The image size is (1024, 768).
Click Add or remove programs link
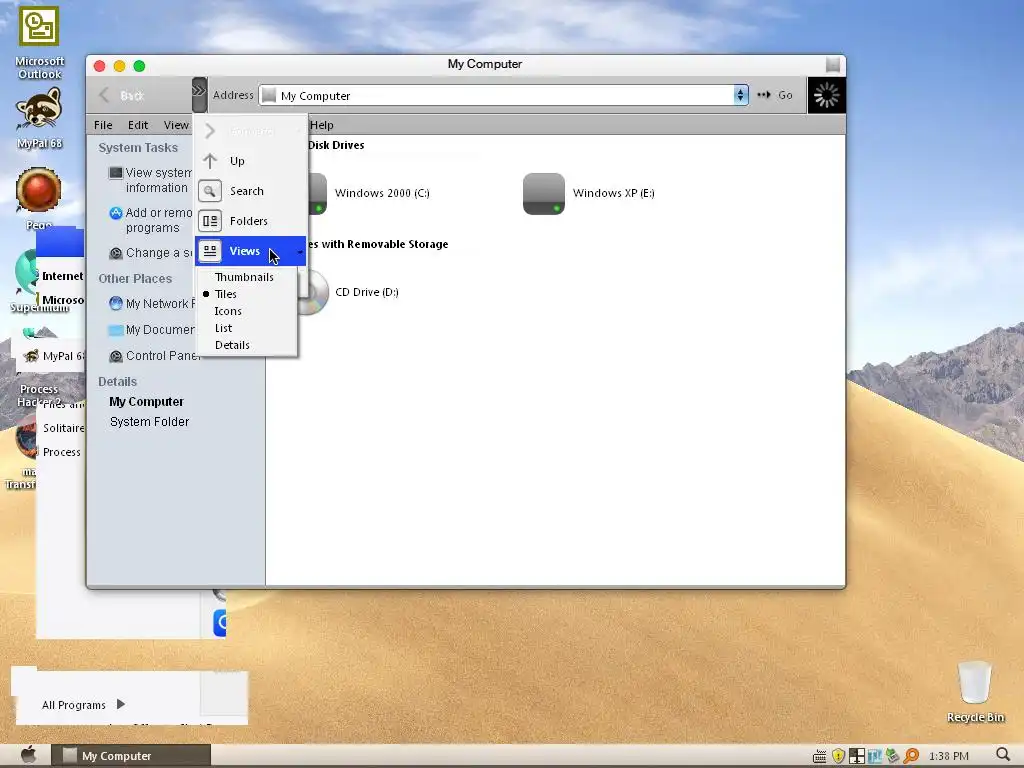coord(158,220)
